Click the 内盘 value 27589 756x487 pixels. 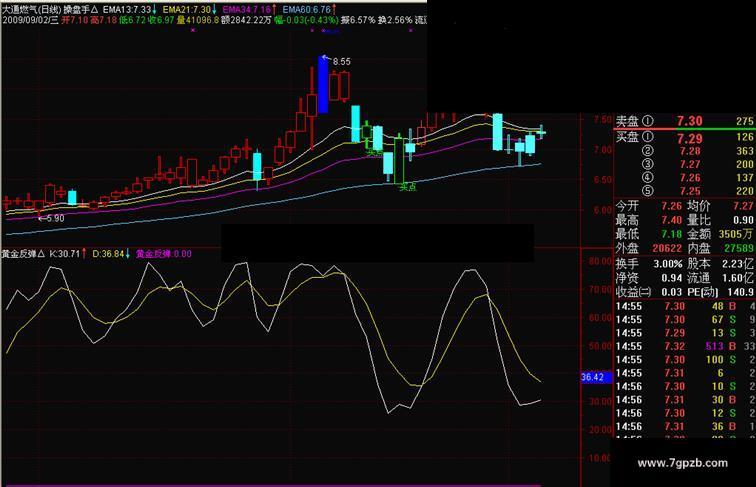[x=739, y=248]
